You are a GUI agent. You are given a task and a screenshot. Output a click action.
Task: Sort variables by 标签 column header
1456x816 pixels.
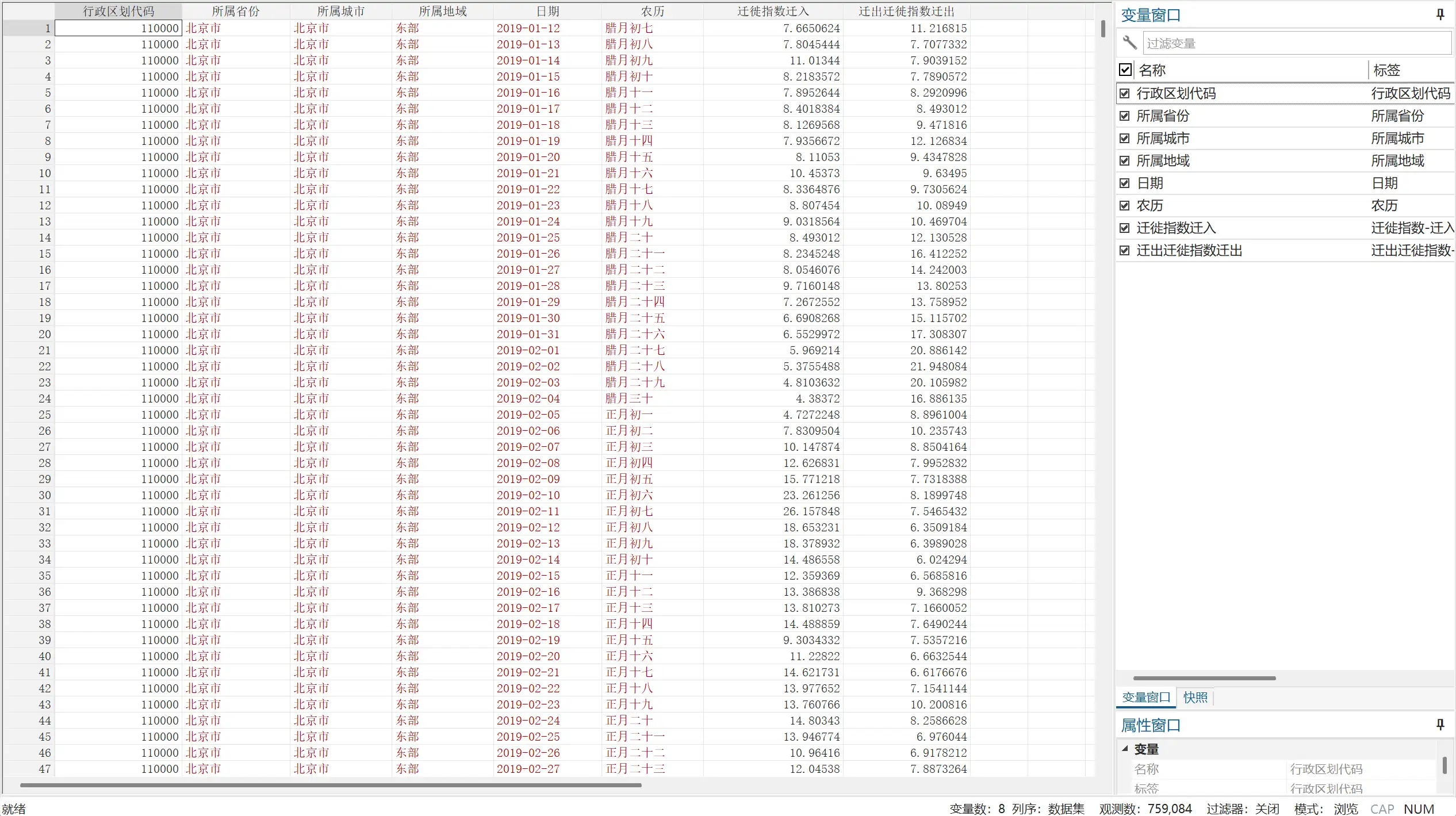(1386, 70)
